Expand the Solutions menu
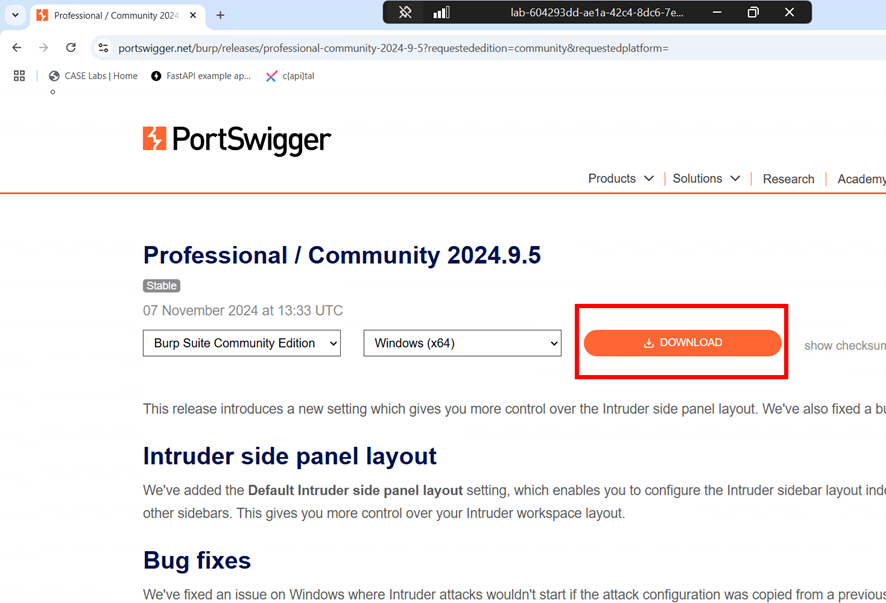886x603 pixels. point(706,179)
